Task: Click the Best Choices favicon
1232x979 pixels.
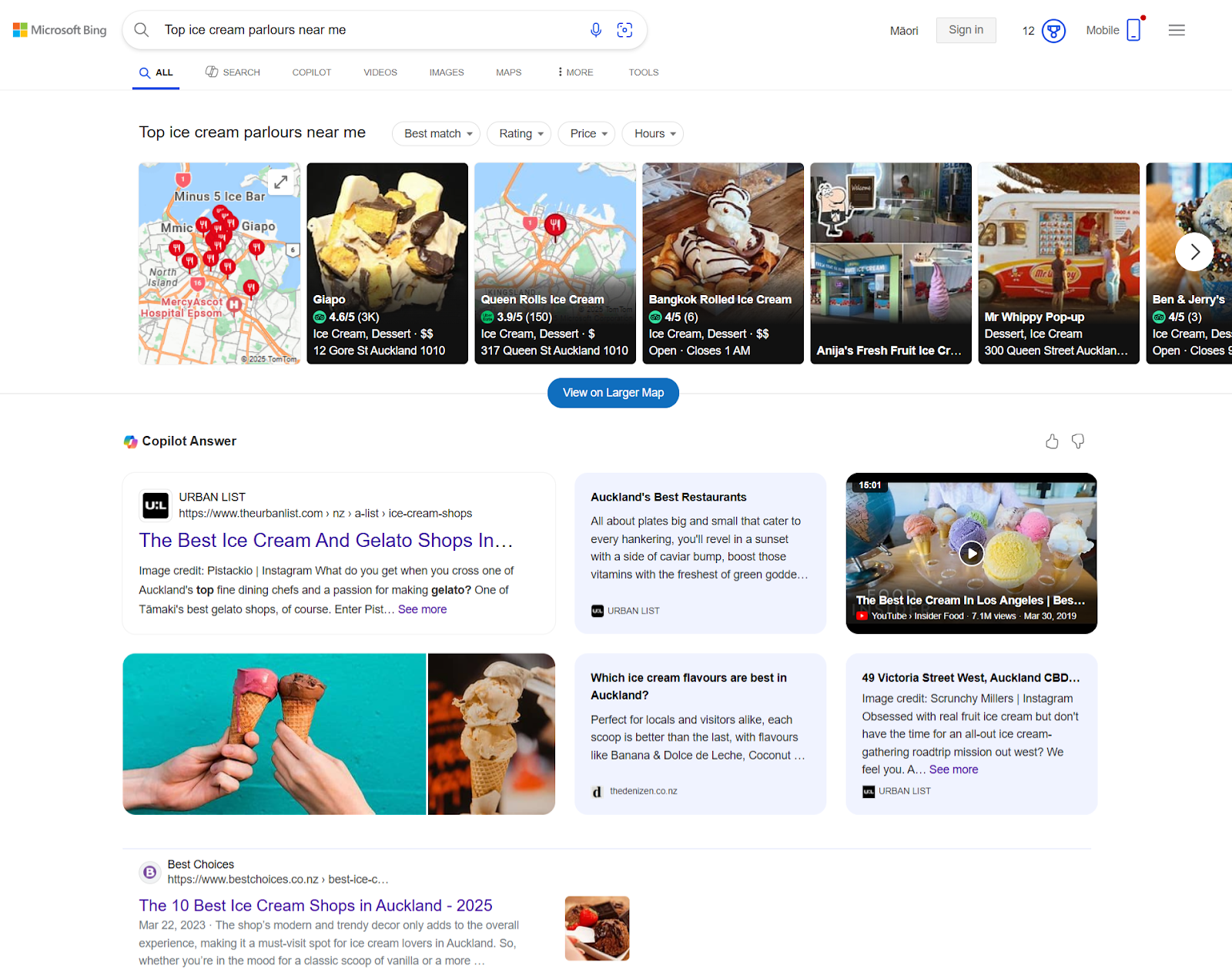Action: (x=149, y=872)
